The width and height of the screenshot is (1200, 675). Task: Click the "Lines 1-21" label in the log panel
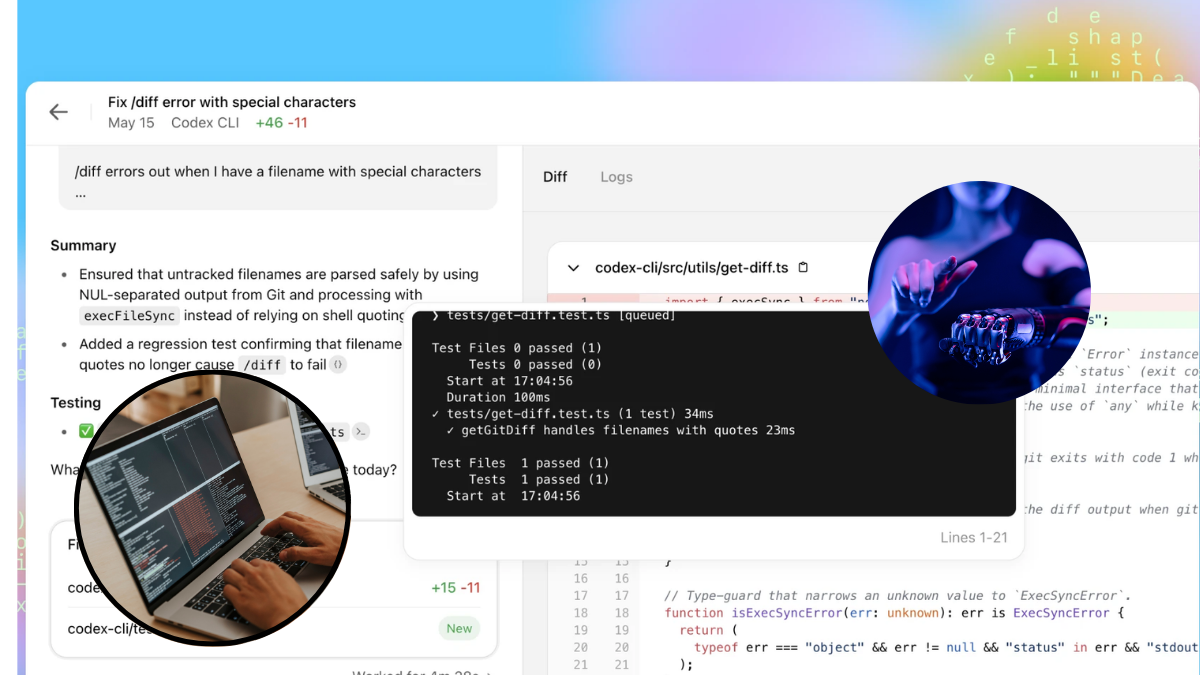coord(972,537)
